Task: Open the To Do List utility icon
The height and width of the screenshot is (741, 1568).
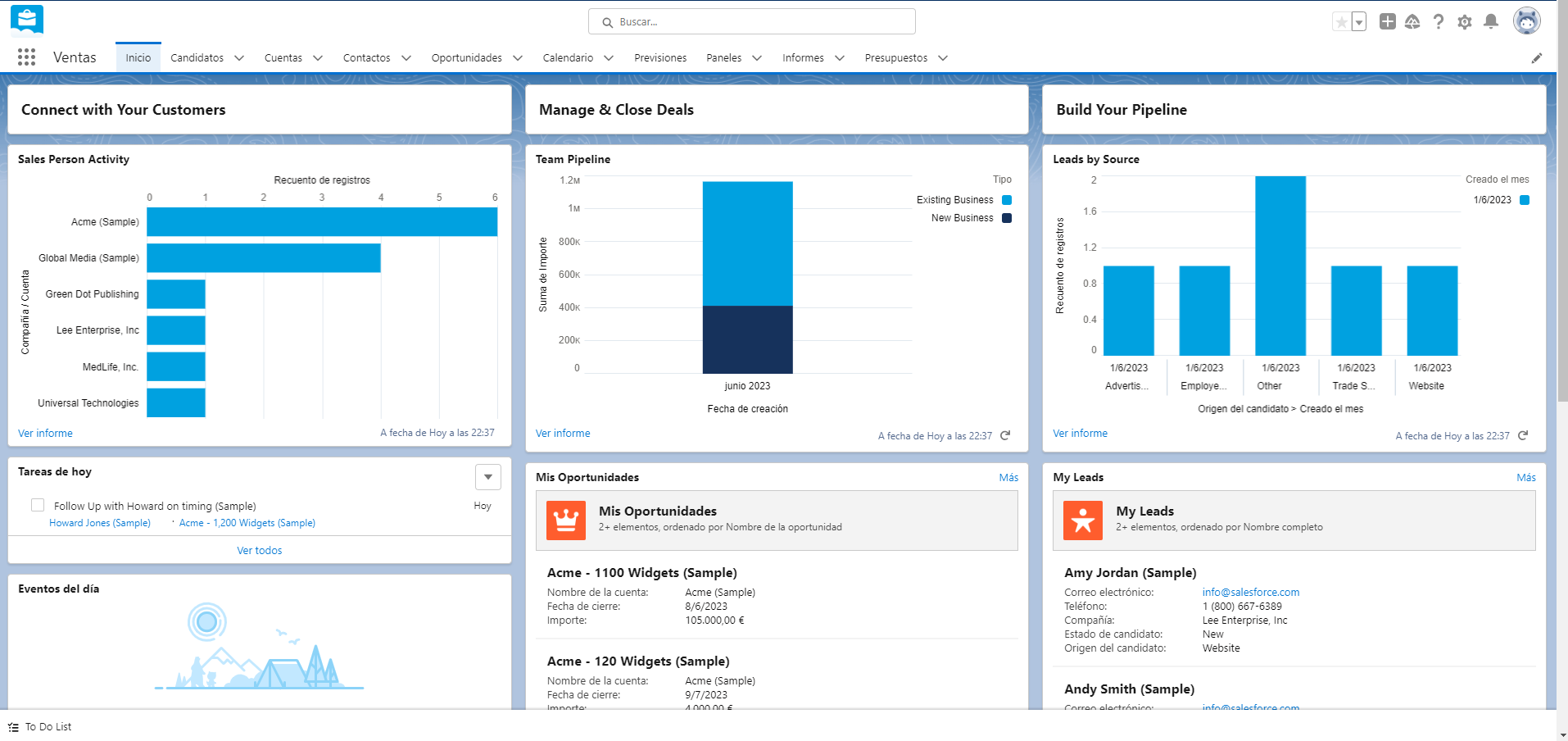Action: (x=13, y=727)
